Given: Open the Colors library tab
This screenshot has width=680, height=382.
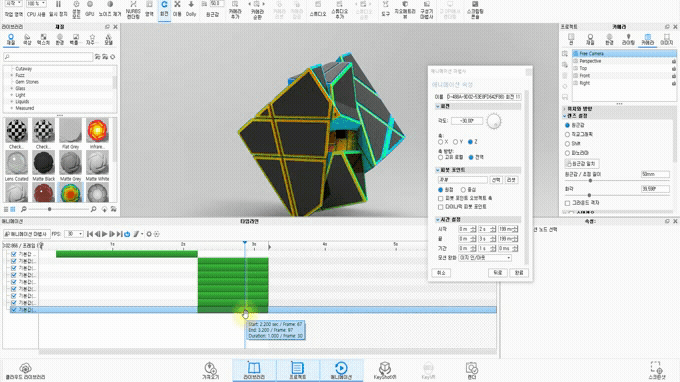Looking at the screenshot, I should tap(27, 39).
